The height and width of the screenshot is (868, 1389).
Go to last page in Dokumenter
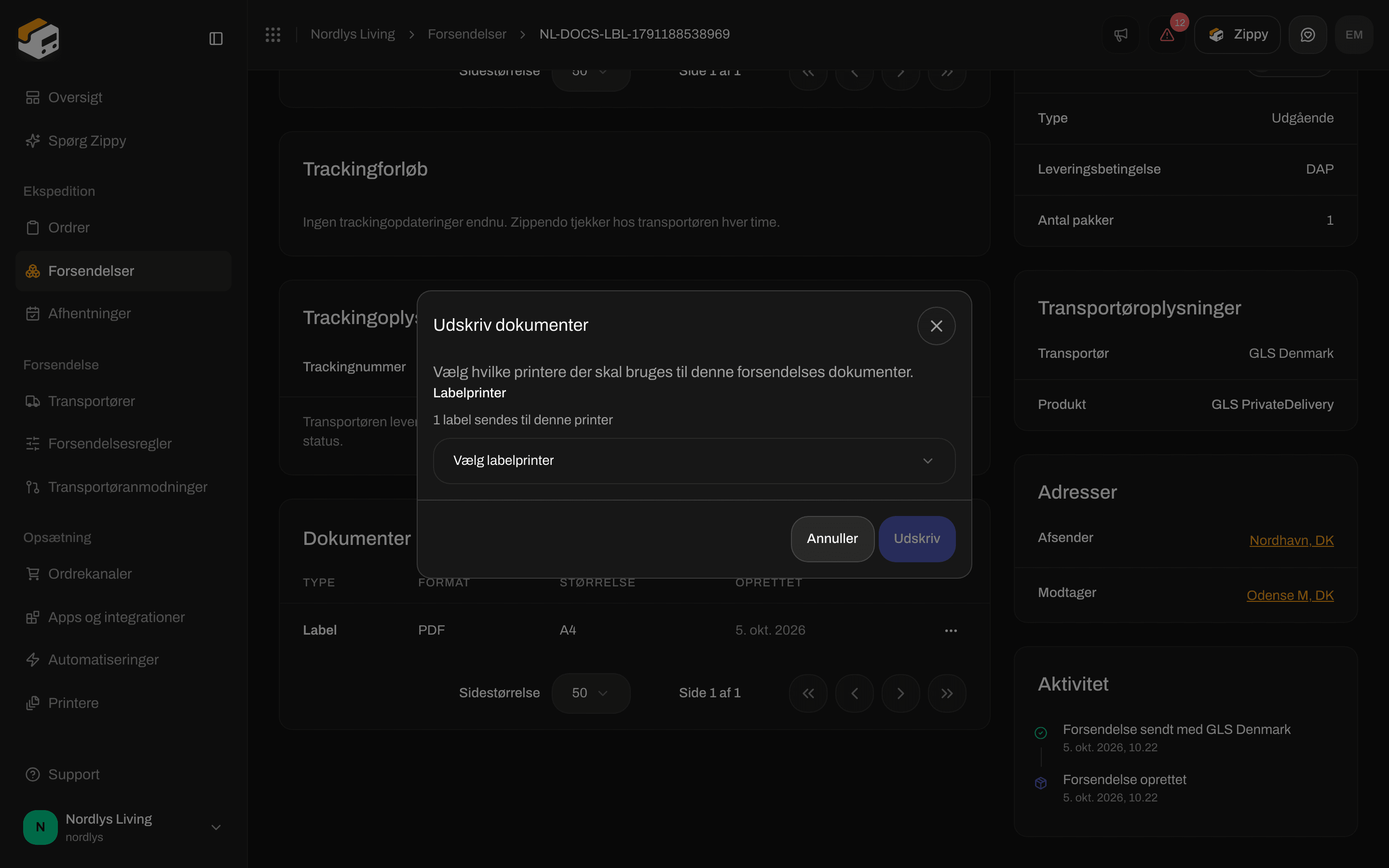[947, 693]
